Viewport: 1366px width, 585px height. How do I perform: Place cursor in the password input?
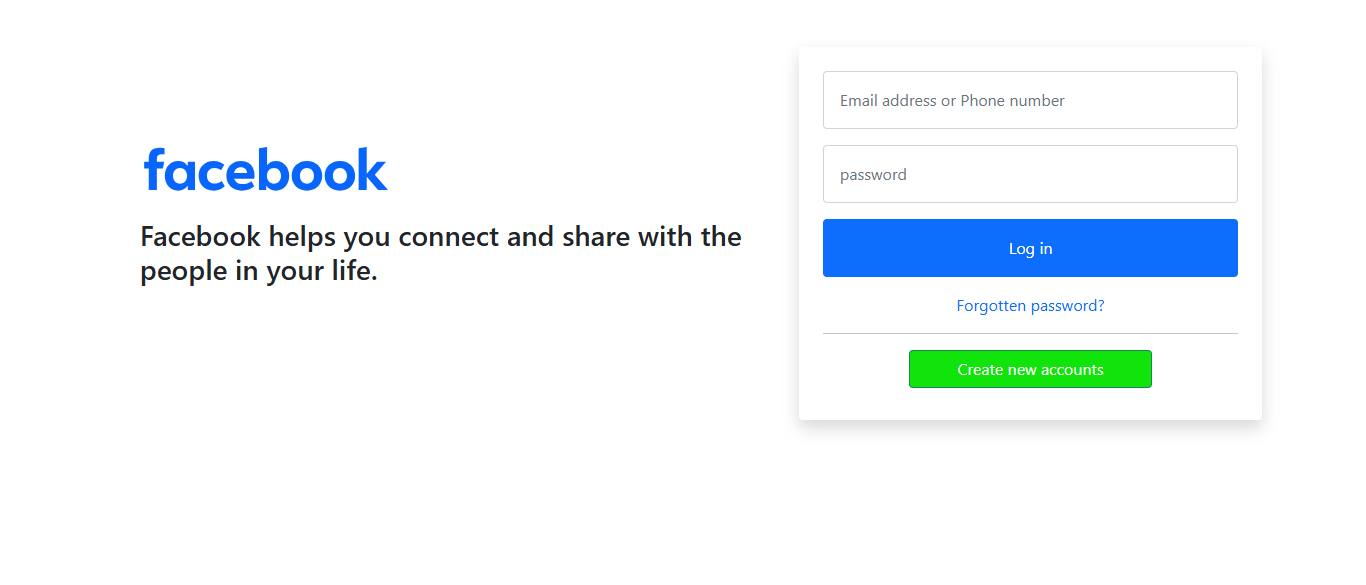[1030, 174]
